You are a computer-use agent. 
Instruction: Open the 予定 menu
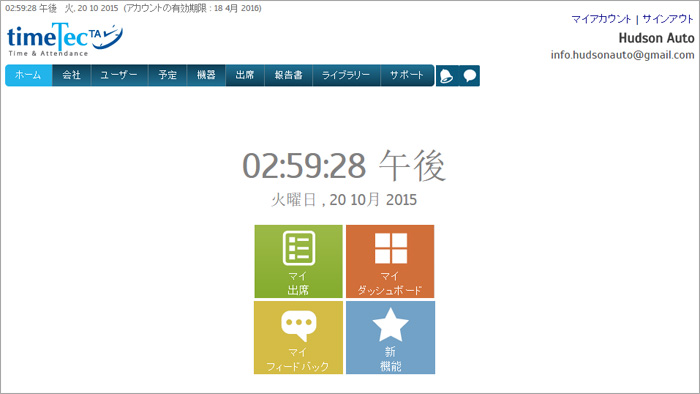pos(167,75)
